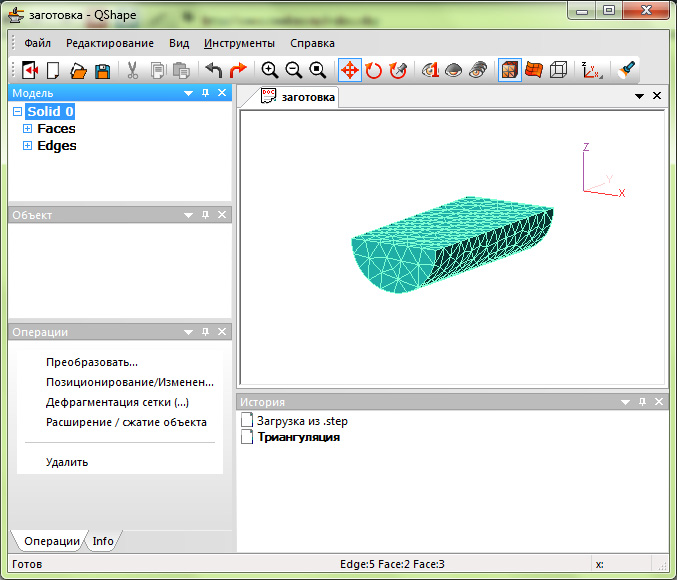
Task: Select the red Rotate view tool
Action: coord(374,70)
